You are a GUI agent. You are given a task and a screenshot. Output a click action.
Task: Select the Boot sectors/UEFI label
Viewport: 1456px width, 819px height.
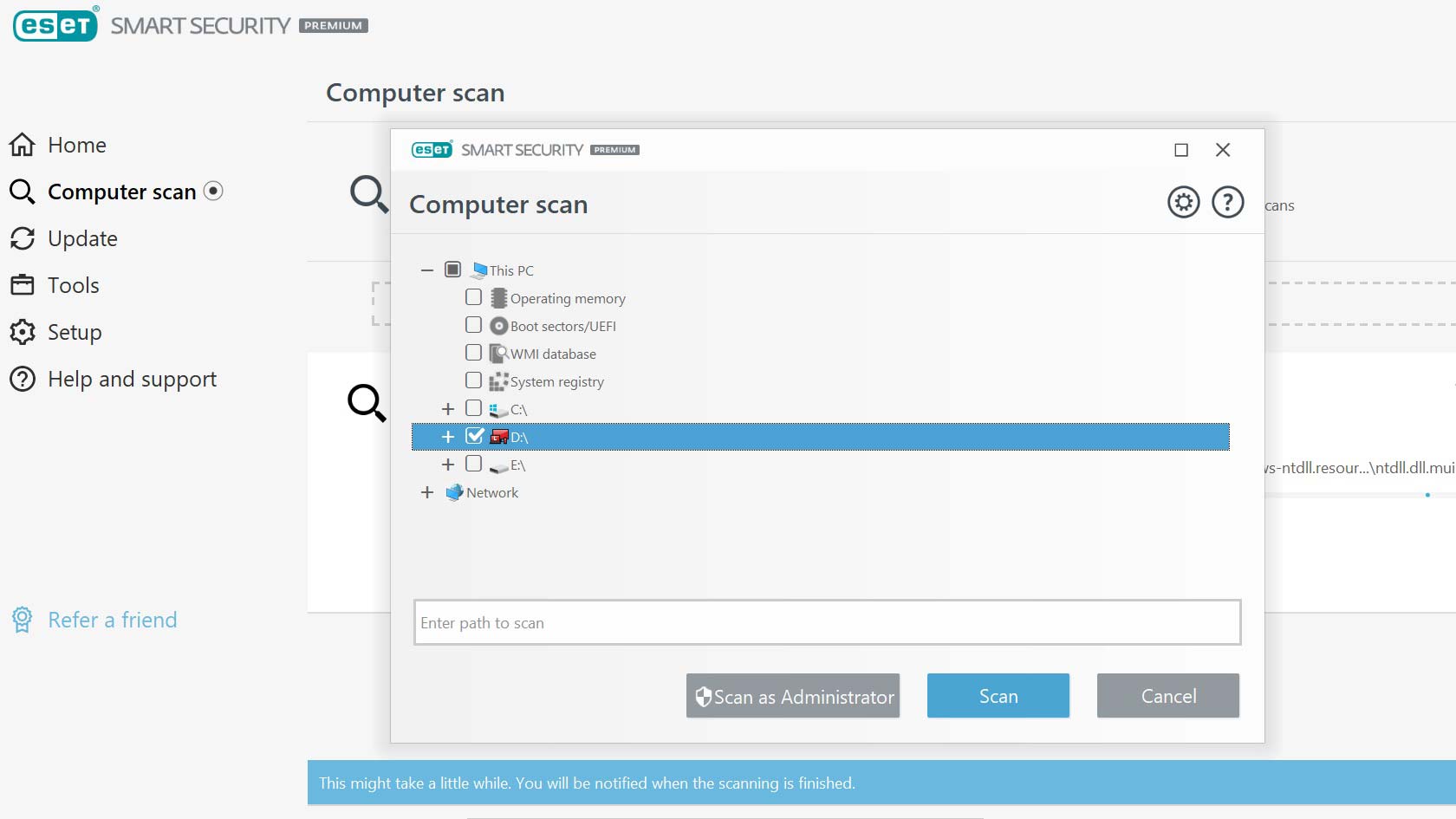[x=563, y=326]
